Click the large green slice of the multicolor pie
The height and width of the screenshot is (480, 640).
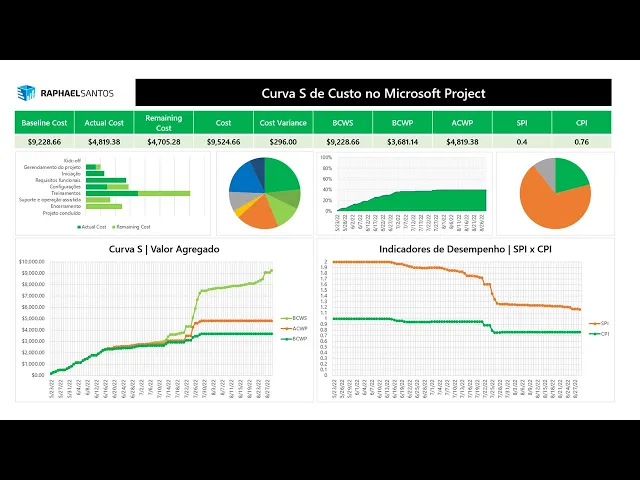point(281,176)
